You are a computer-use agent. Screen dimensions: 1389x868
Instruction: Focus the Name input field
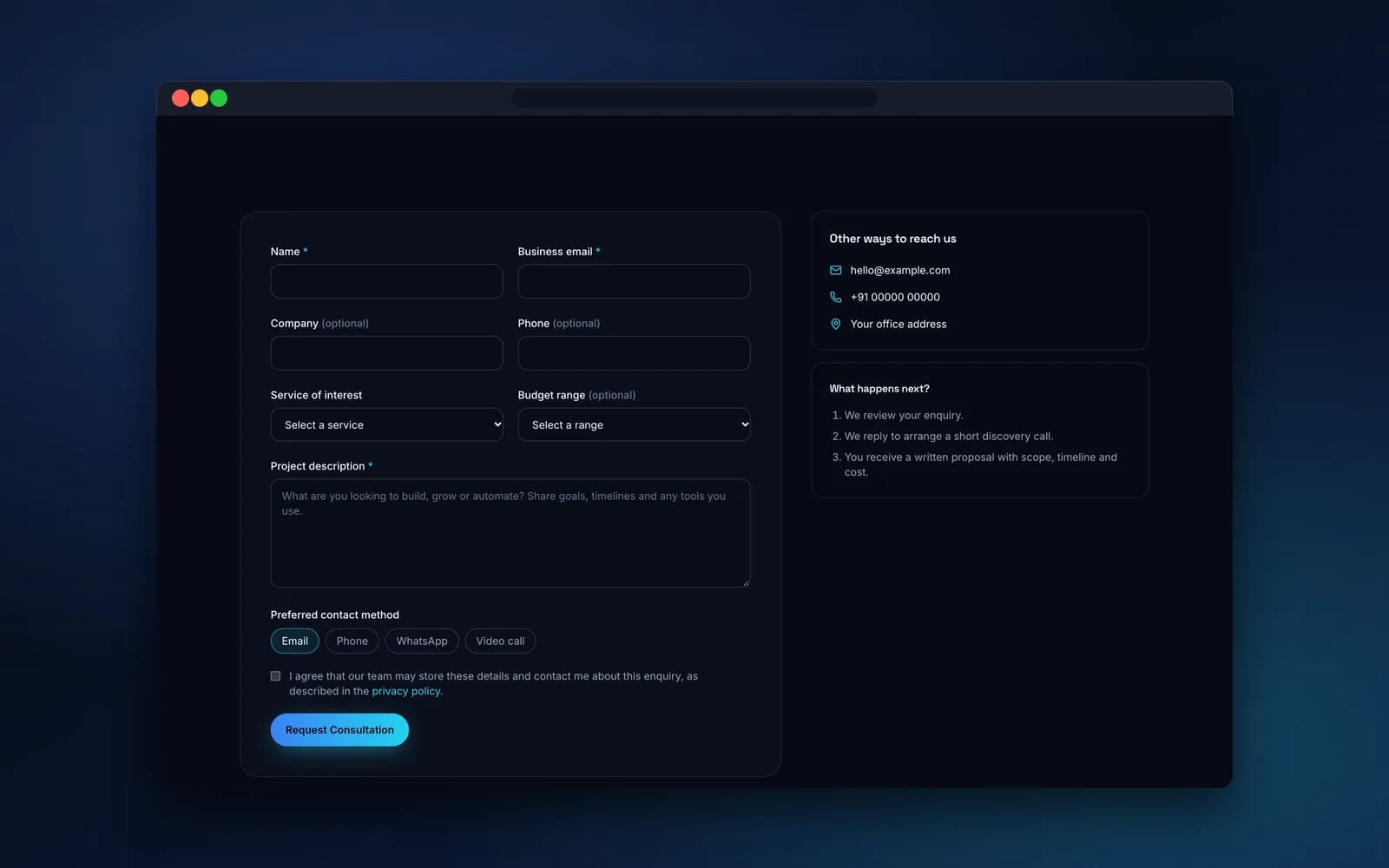386,281
